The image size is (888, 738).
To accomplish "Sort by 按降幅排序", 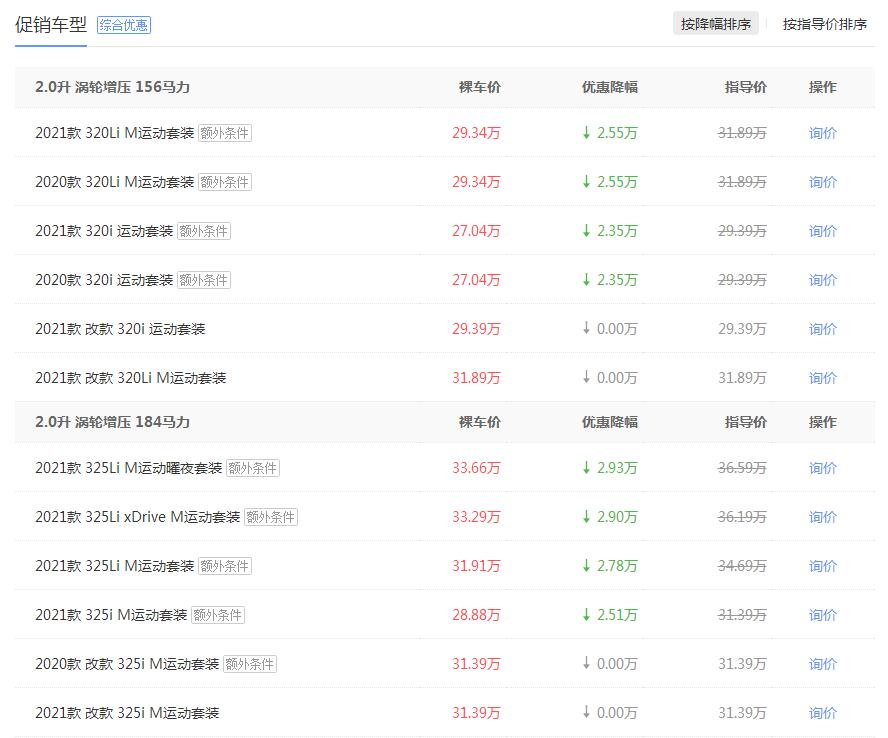I will pos(716,24).
